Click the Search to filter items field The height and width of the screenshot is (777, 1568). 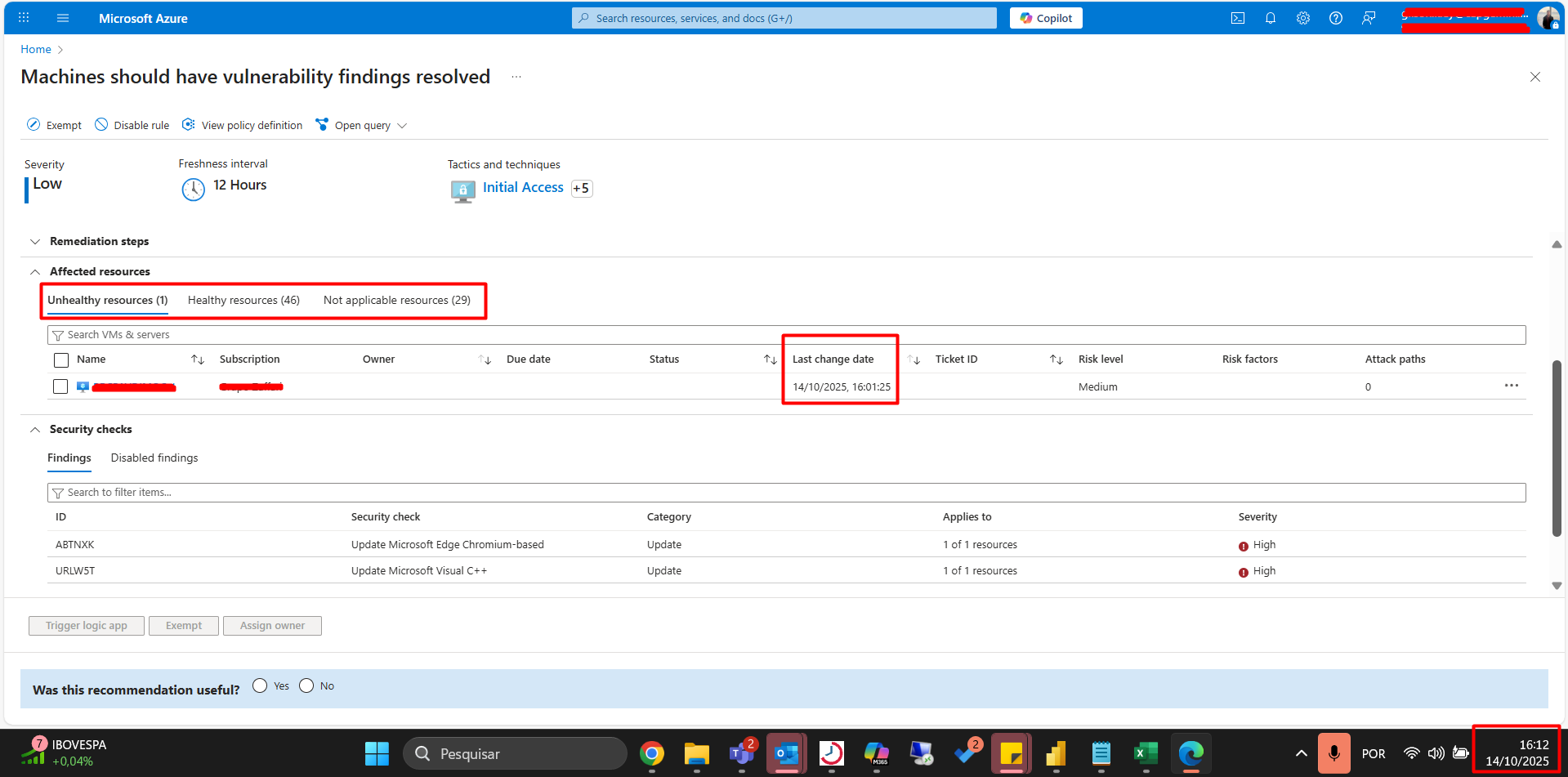(x=786, y=493)
